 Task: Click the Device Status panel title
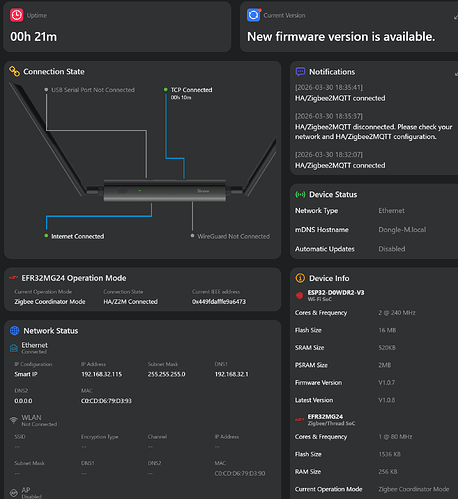pos(333,194)
